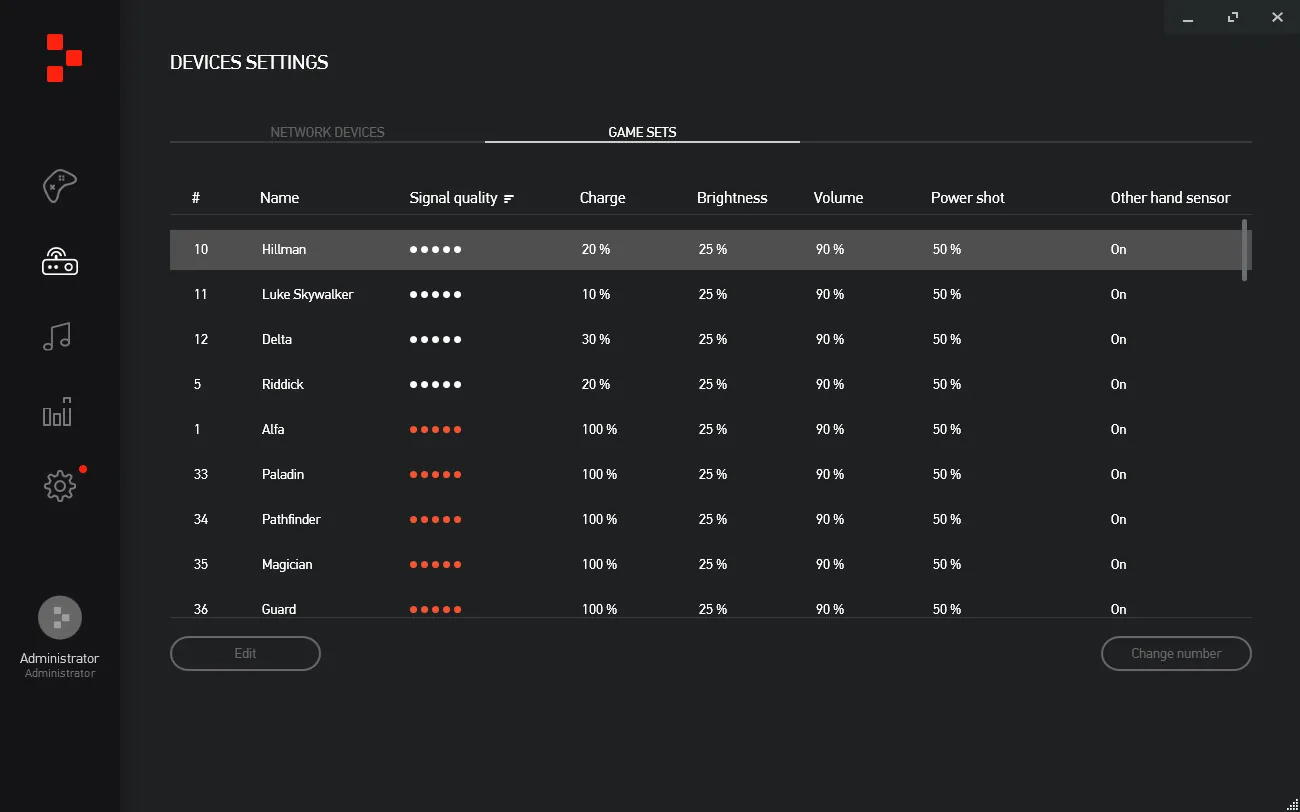The width and height of the screenshot is (1300, 812).
Task: Click the red squares app logo
Action: coord(64,58)
